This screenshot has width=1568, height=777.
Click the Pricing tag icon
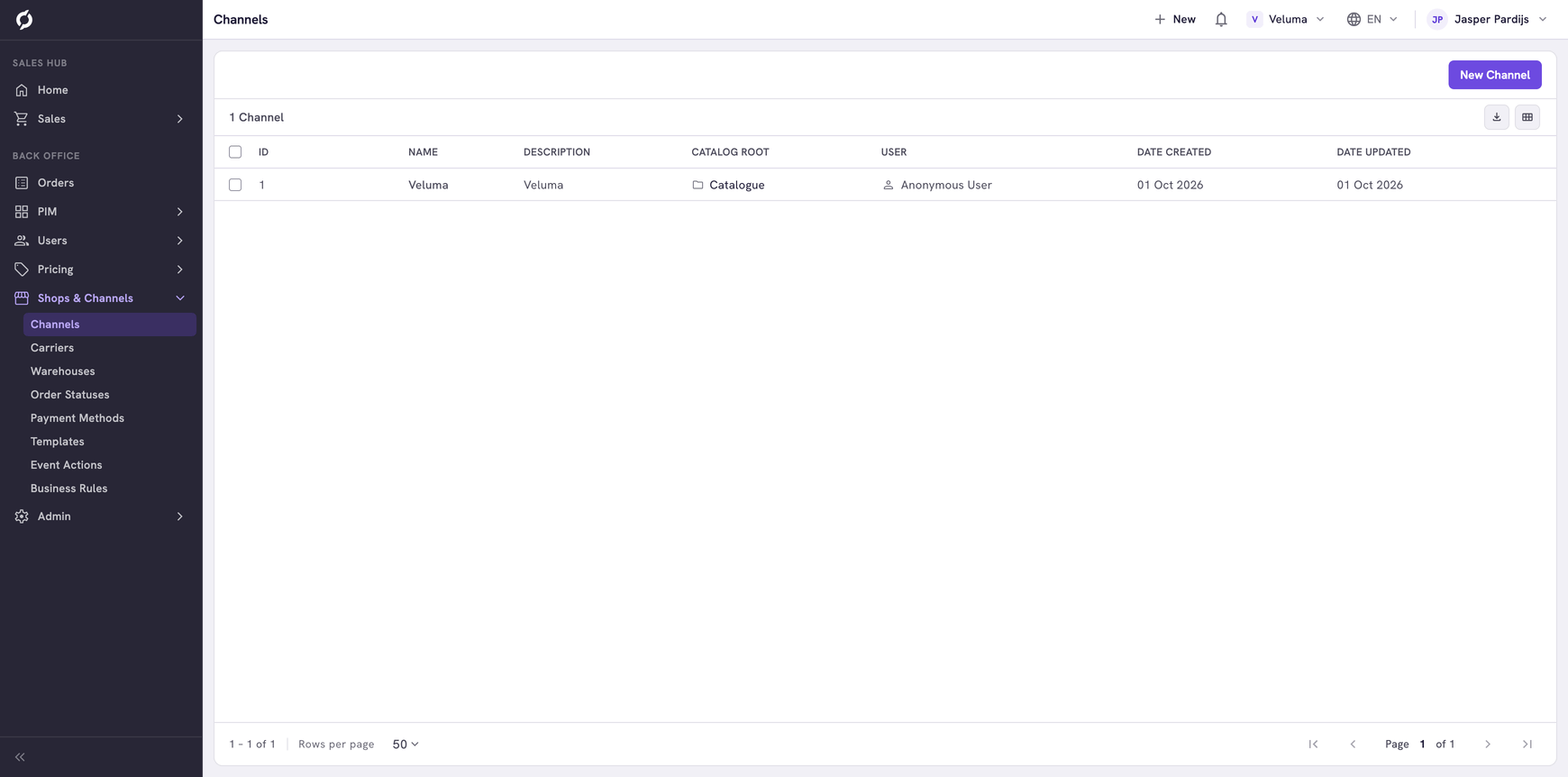click(22, 270)
